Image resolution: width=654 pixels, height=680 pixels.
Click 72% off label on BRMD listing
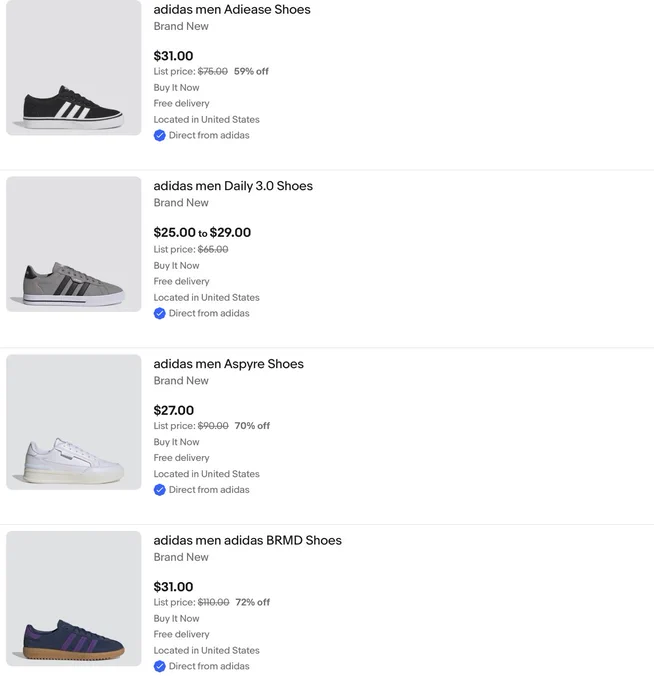tap(253, 602)
